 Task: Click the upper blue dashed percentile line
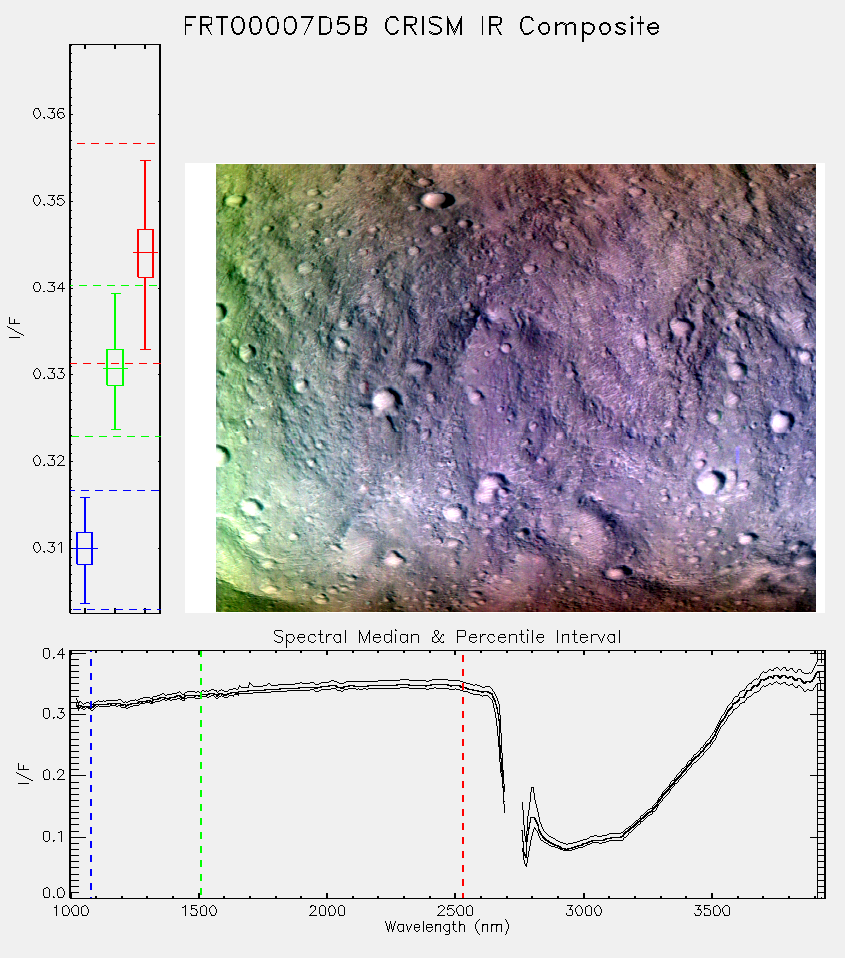[x=115, y=490]
